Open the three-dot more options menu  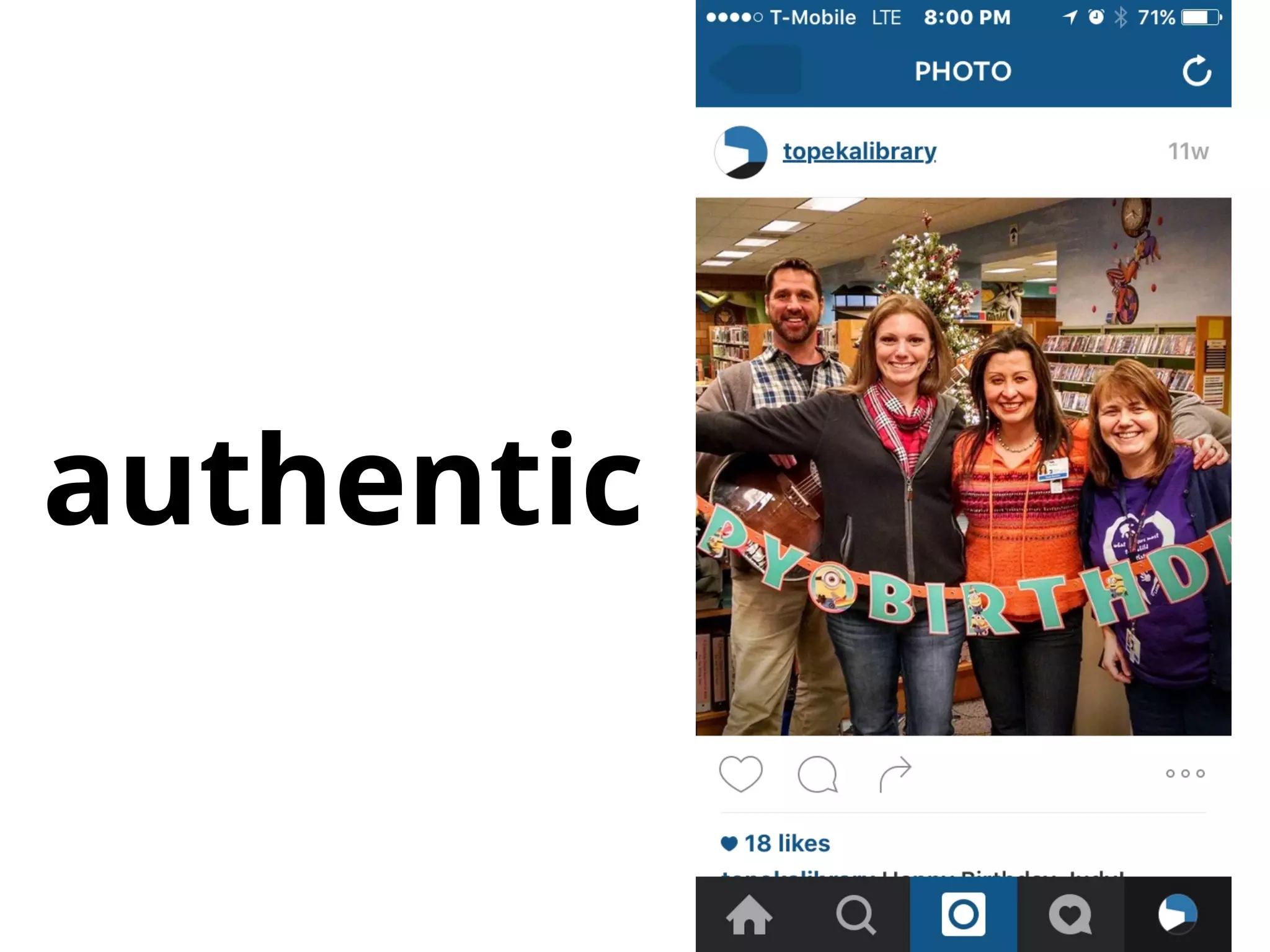[x=1185, y=773]
